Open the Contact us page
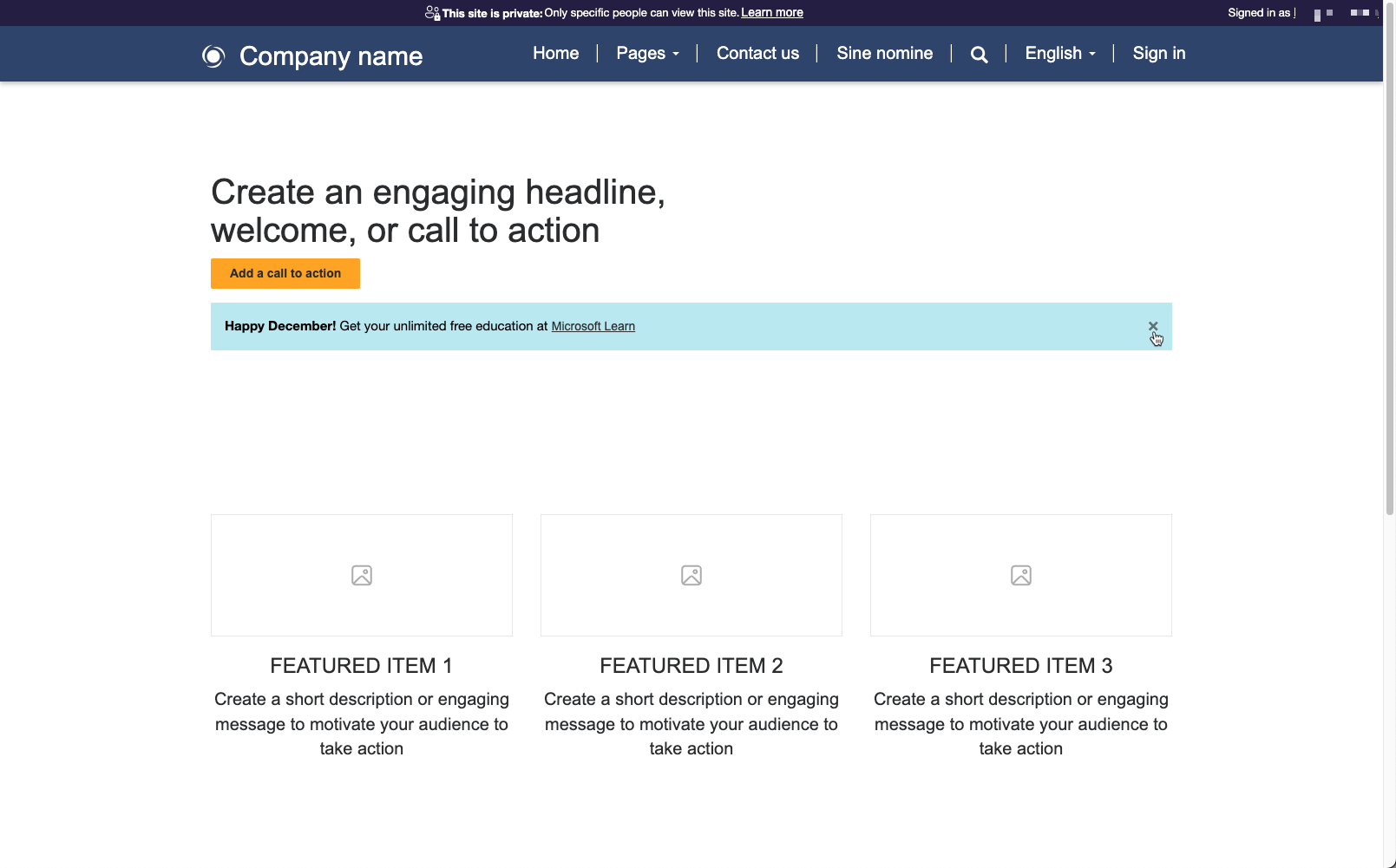 coord(757,53)
